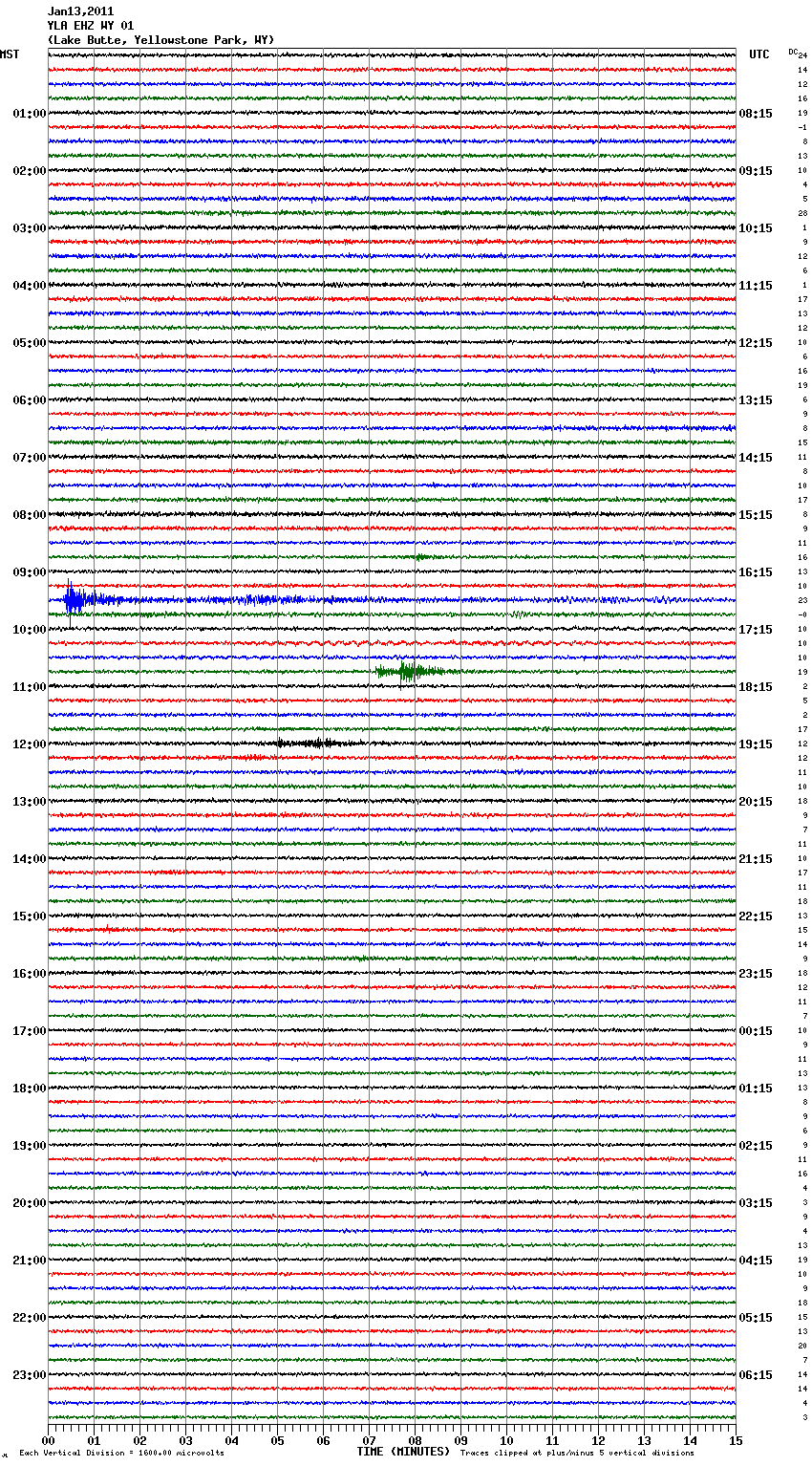The image size is (812, 1466).
Task: Click the UTC column heading
Action: click(x=759, y=54)
